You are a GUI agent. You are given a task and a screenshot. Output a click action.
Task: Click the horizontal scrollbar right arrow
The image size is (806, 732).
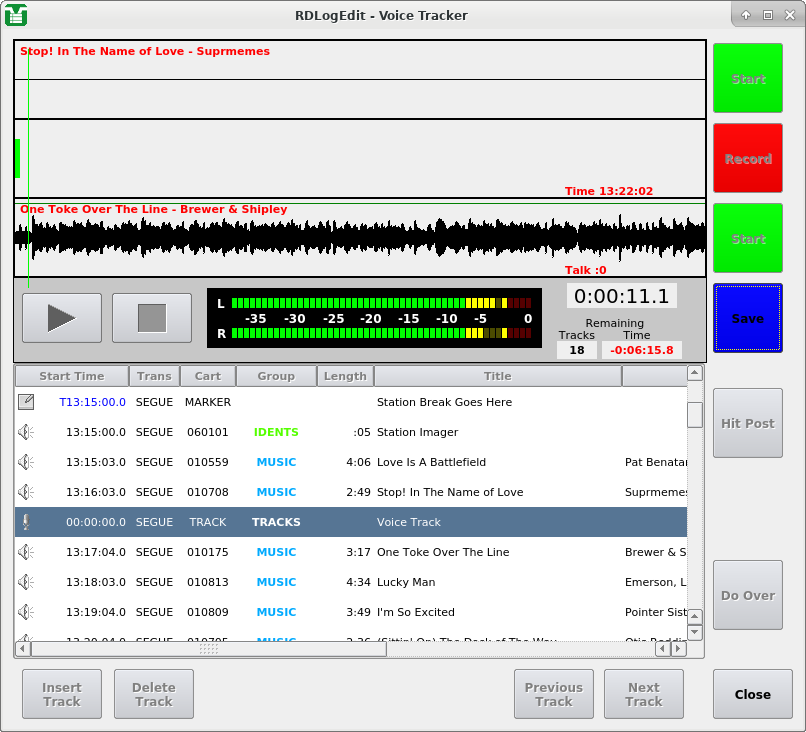pyautogui.click(x=679, y=649)
